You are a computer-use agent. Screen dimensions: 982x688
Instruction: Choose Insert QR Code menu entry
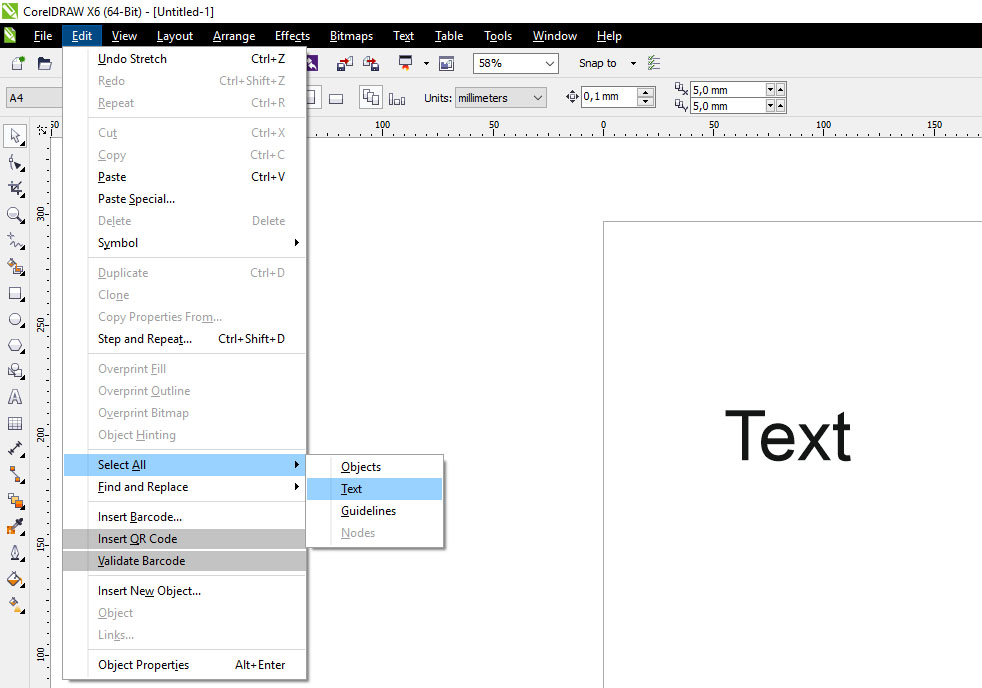coord(137,539)
